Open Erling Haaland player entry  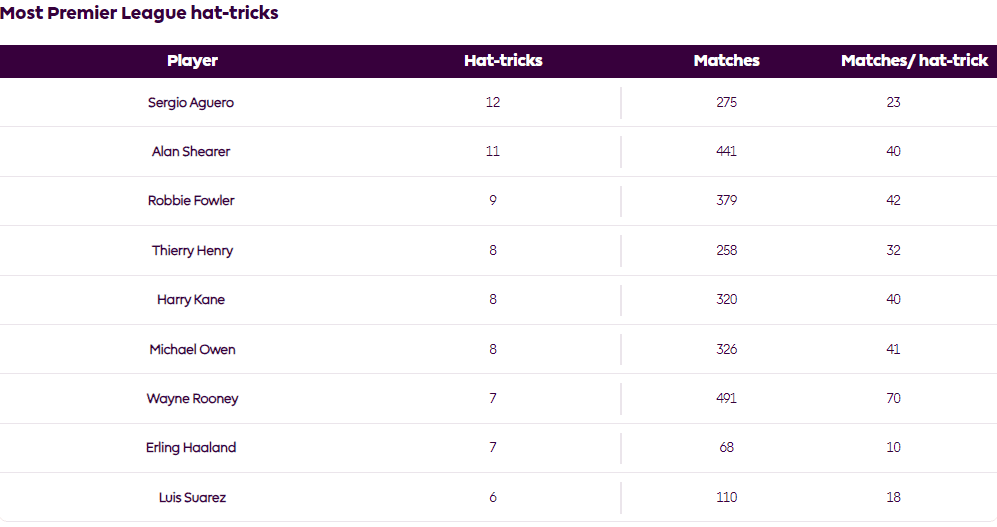click(x=191, y=448)
